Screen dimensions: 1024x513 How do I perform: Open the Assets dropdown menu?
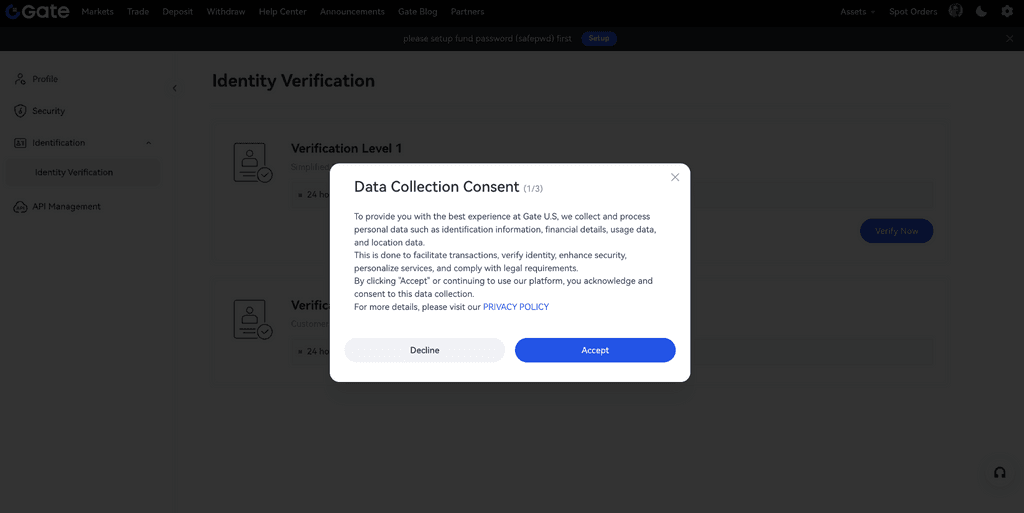pyautogui.click(x=857, y=12)
